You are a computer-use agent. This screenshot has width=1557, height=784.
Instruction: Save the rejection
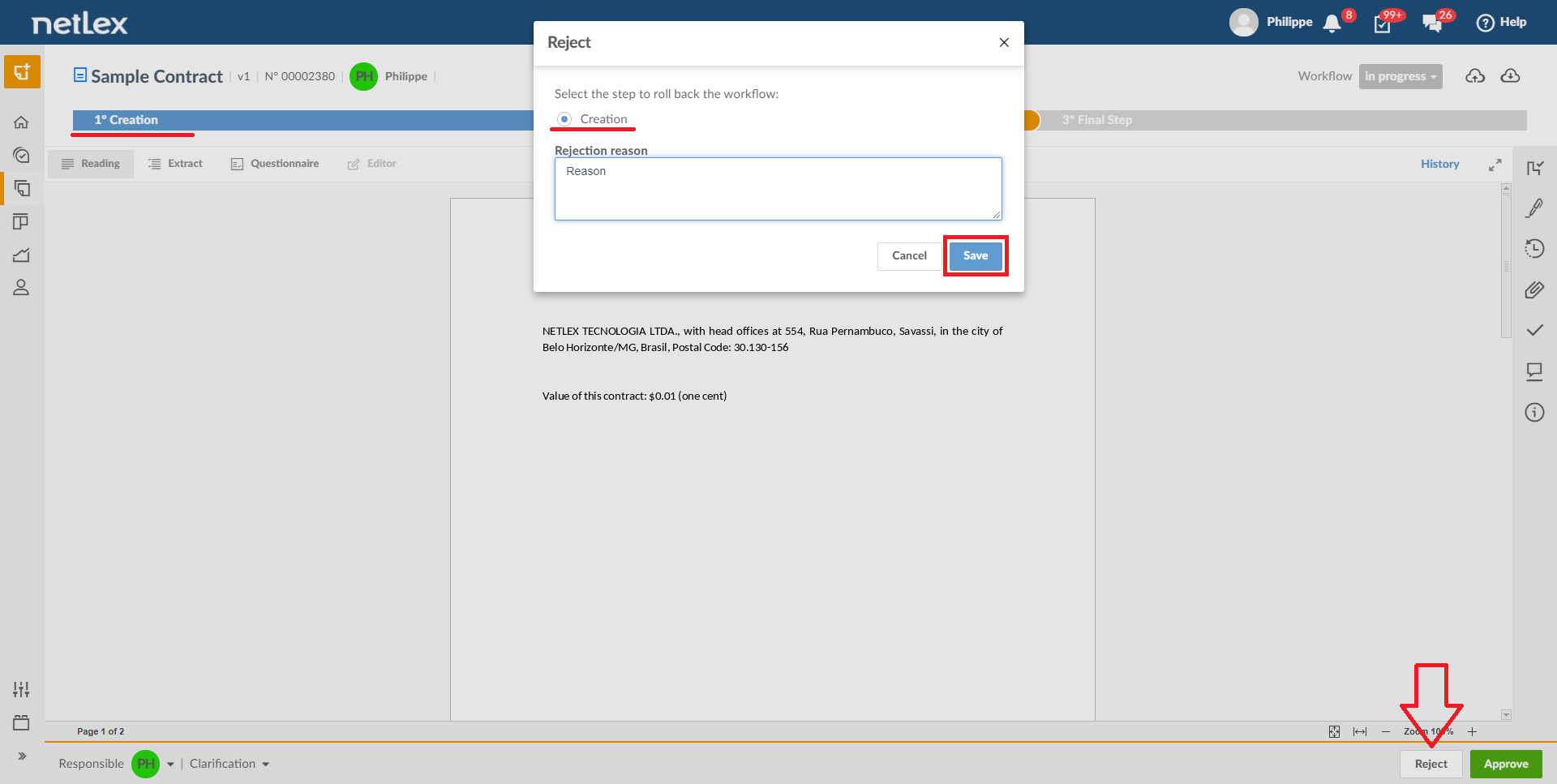click(976, 256)
